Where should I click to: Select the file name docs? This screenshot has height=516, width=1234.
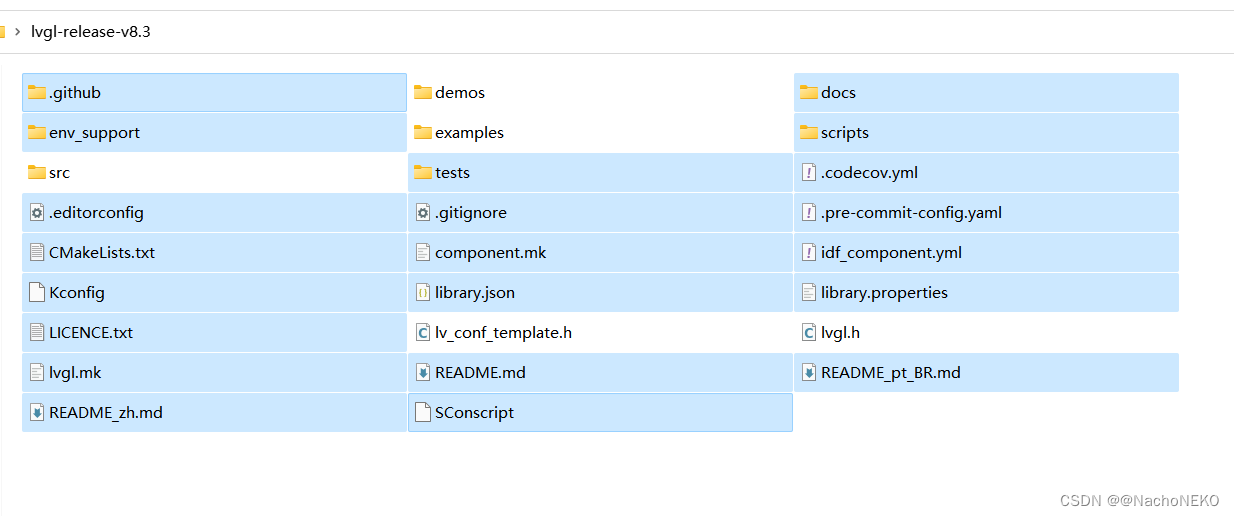pyautogui.click(x=838, y=92)
